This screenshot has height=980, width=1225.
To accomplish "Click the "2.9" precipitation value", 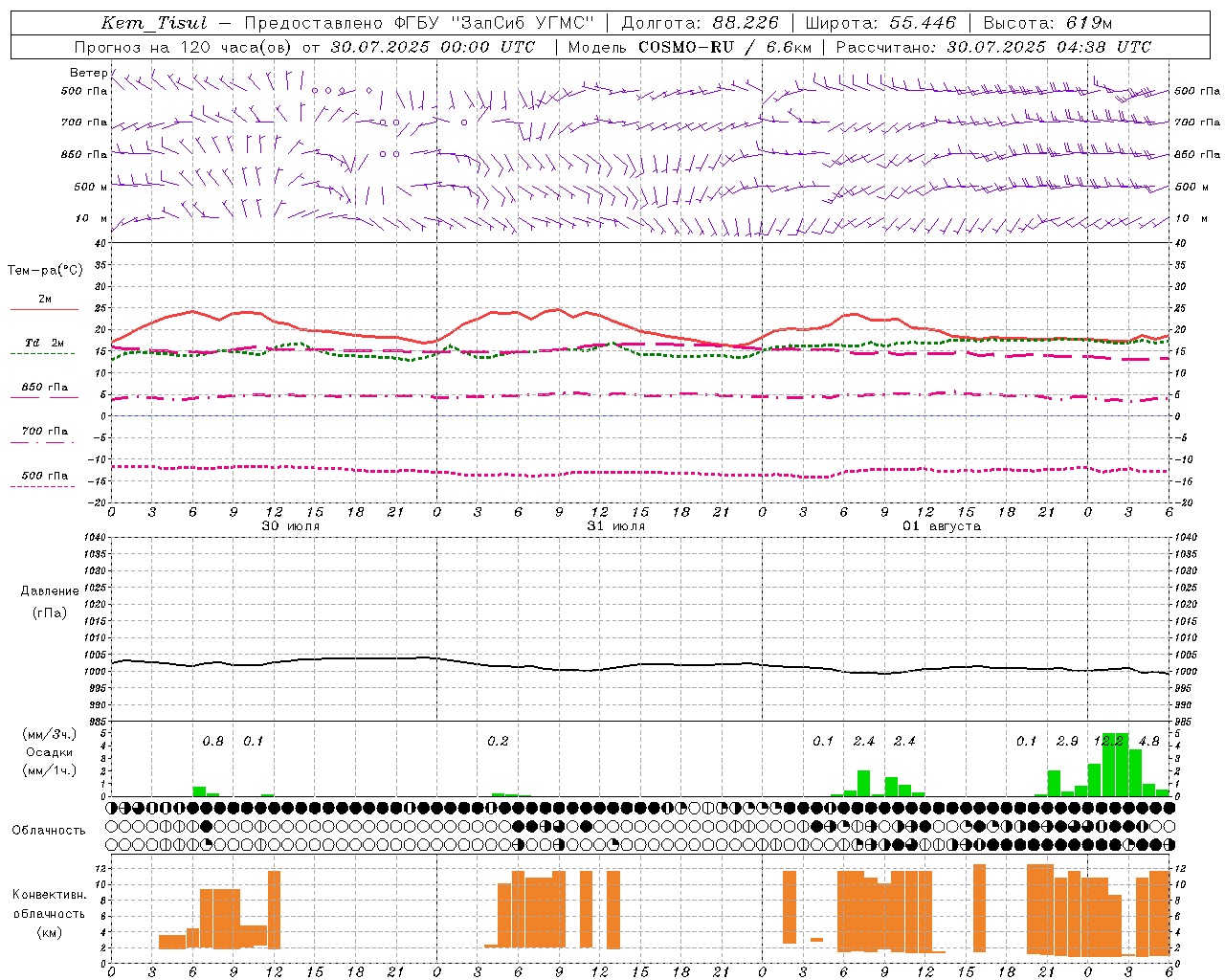I will click(1067, 742).
